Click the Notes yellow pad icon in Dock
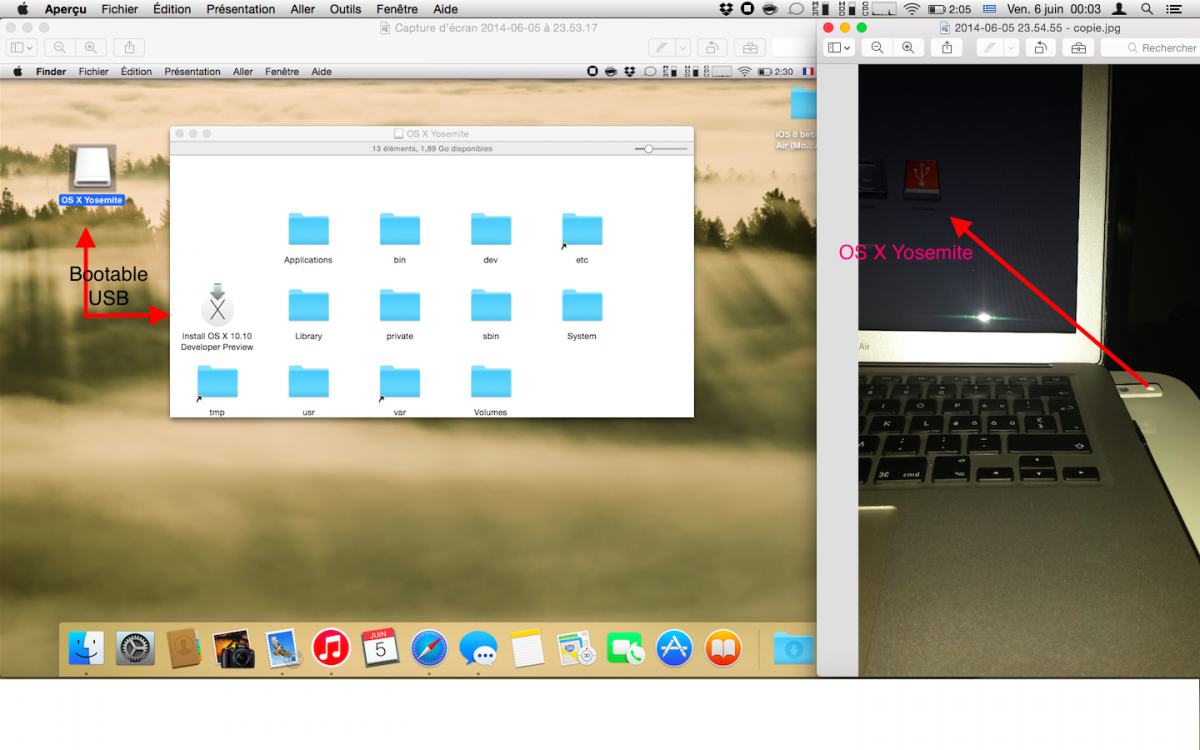Image resolution: width=1200 pixels, height=750 pixels. [x=527, y=649]
